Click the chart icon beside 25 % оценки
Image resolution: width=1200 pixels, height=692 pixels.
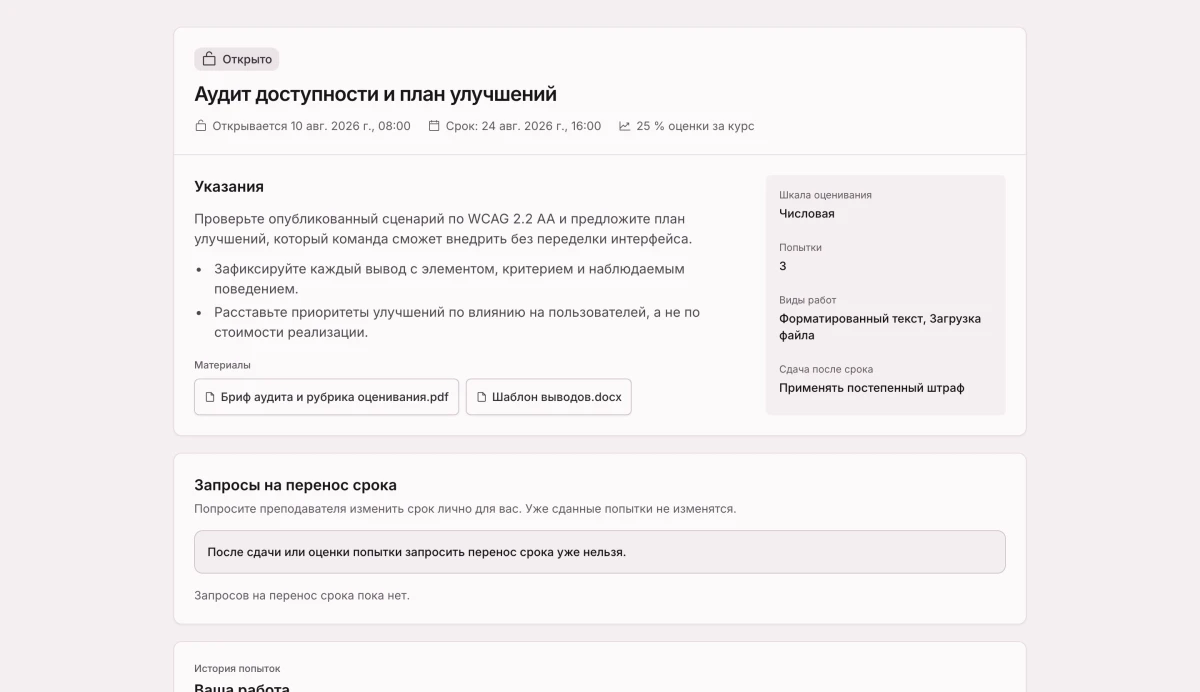click(625, 126)
